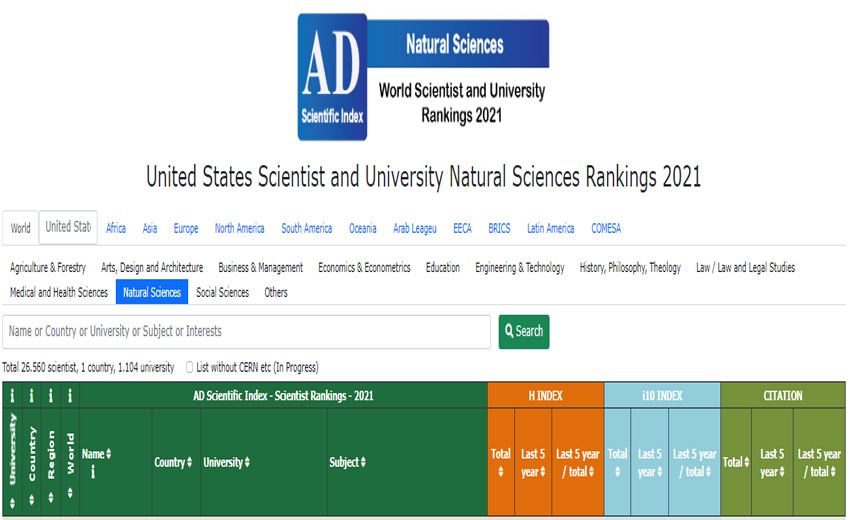The image size is (850, 520).
Task: Select the Social Sciences category
Action: pos(222,292)
